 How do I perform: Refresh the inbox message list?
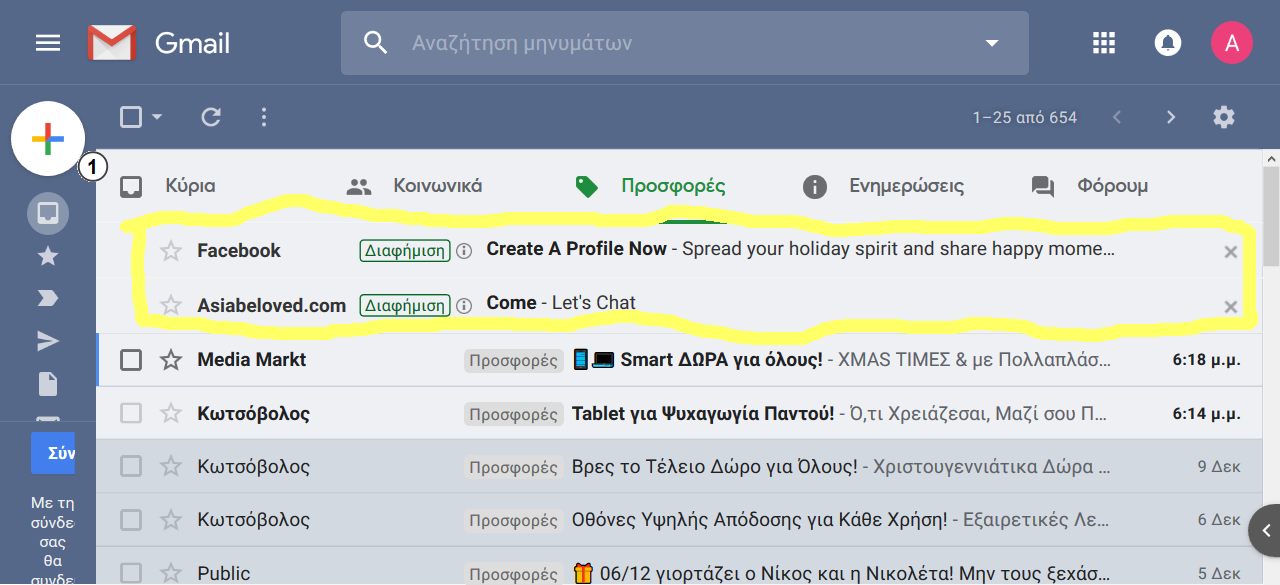pos(211,117)
